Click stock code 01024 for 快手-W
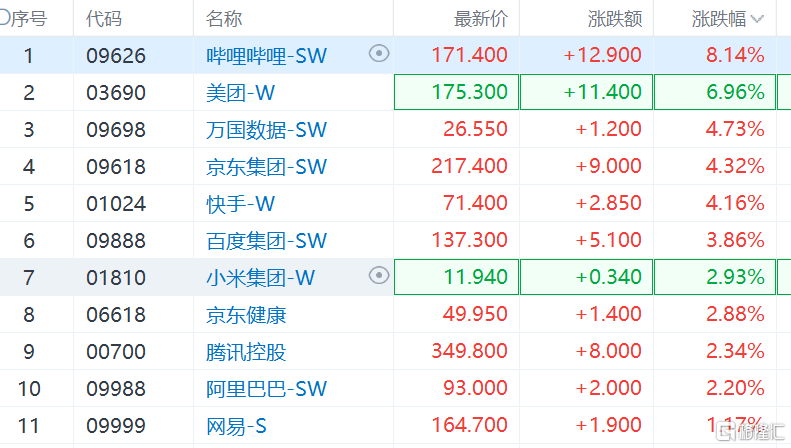Viewport: 791px width, 448px height. (x=116, y=204)
